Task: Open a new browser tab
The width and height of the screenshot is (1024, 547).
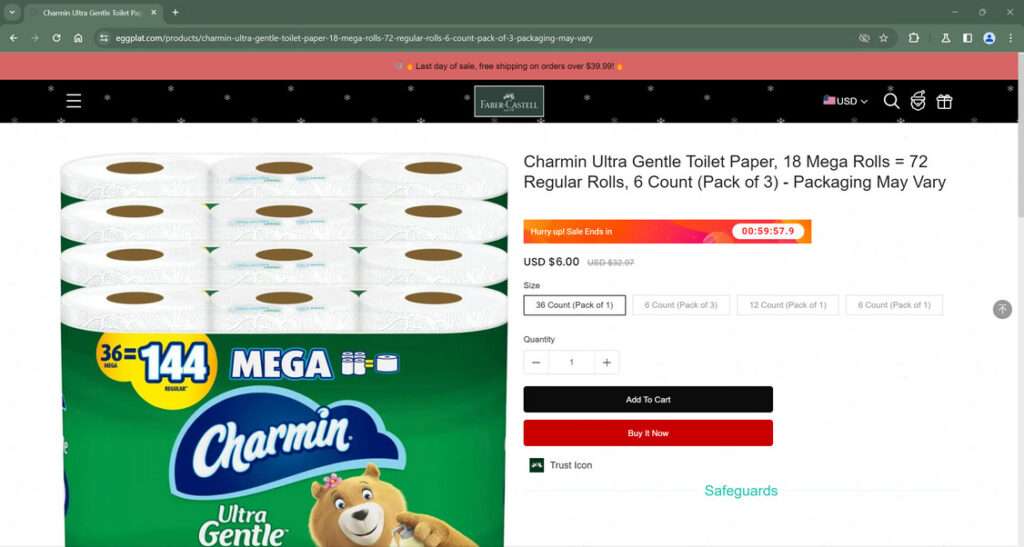Action: [175, 12]
